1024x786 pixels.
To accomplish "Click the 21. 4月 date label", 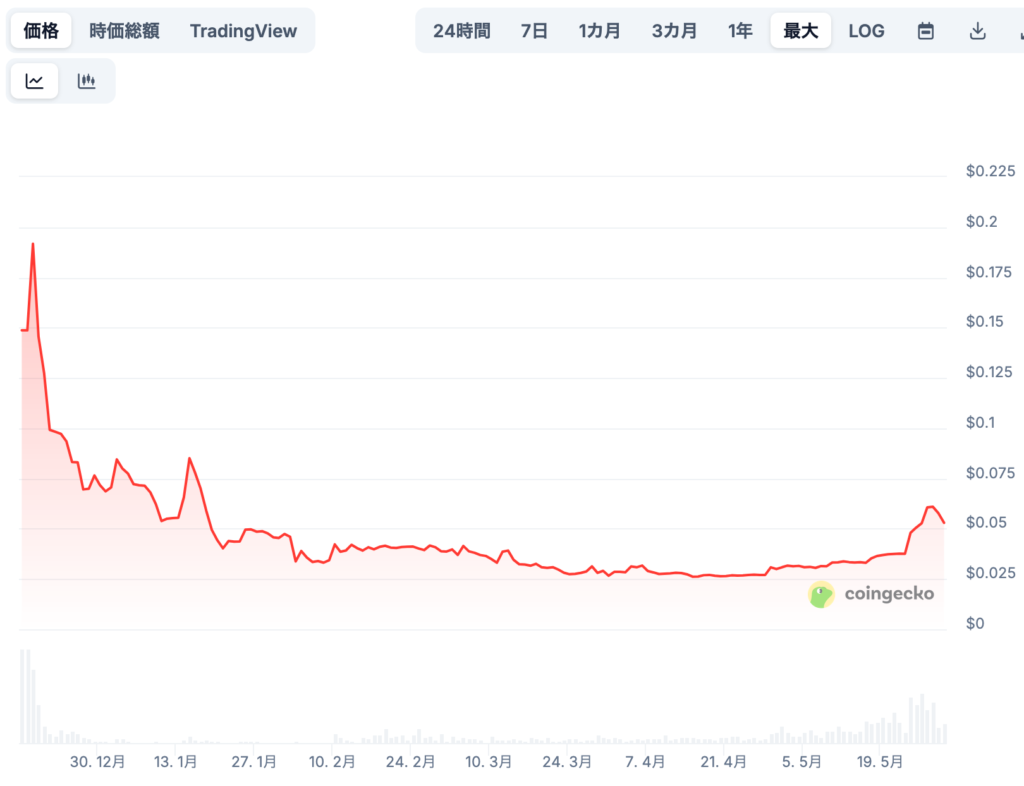I will pyautogui.click(x=723, y=762).
